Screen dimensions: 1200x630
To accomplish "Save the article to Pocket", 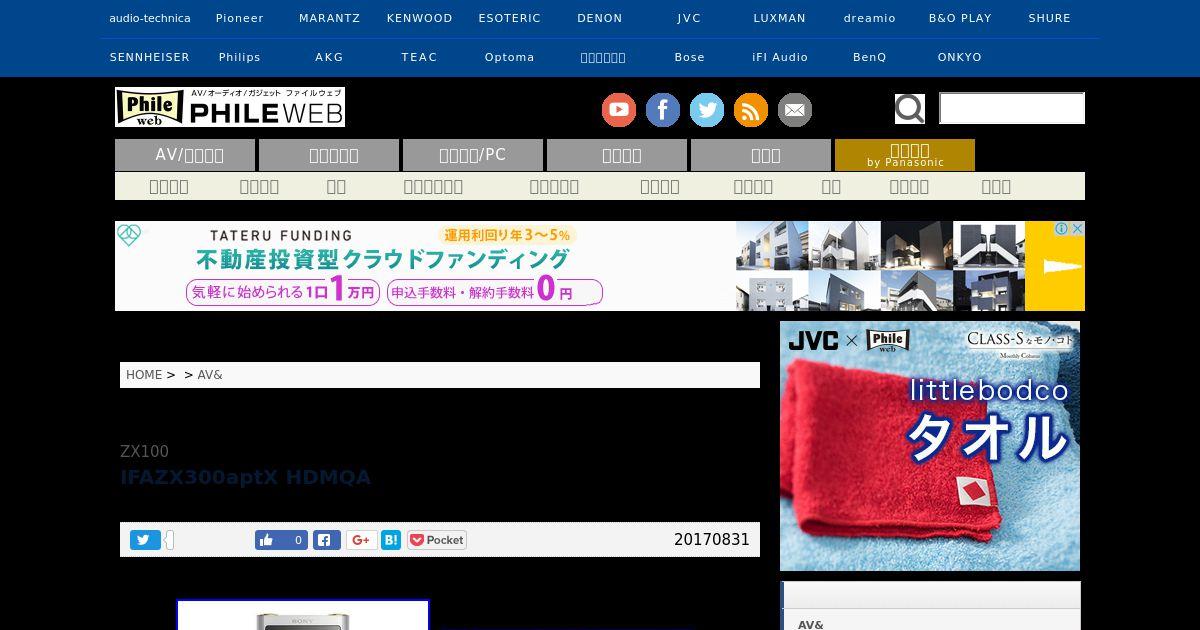I will tap(437, 540).
